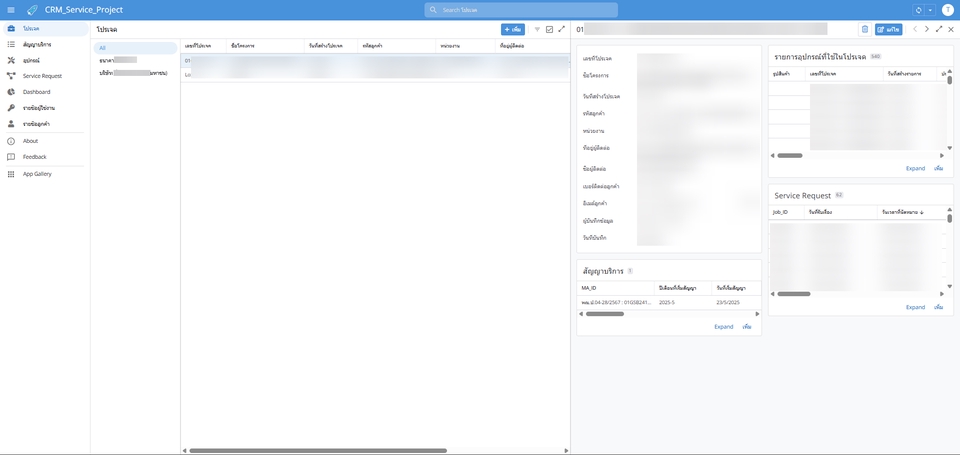Click right arrow of Service Request horizontal scrollbar

click(942, 294)
